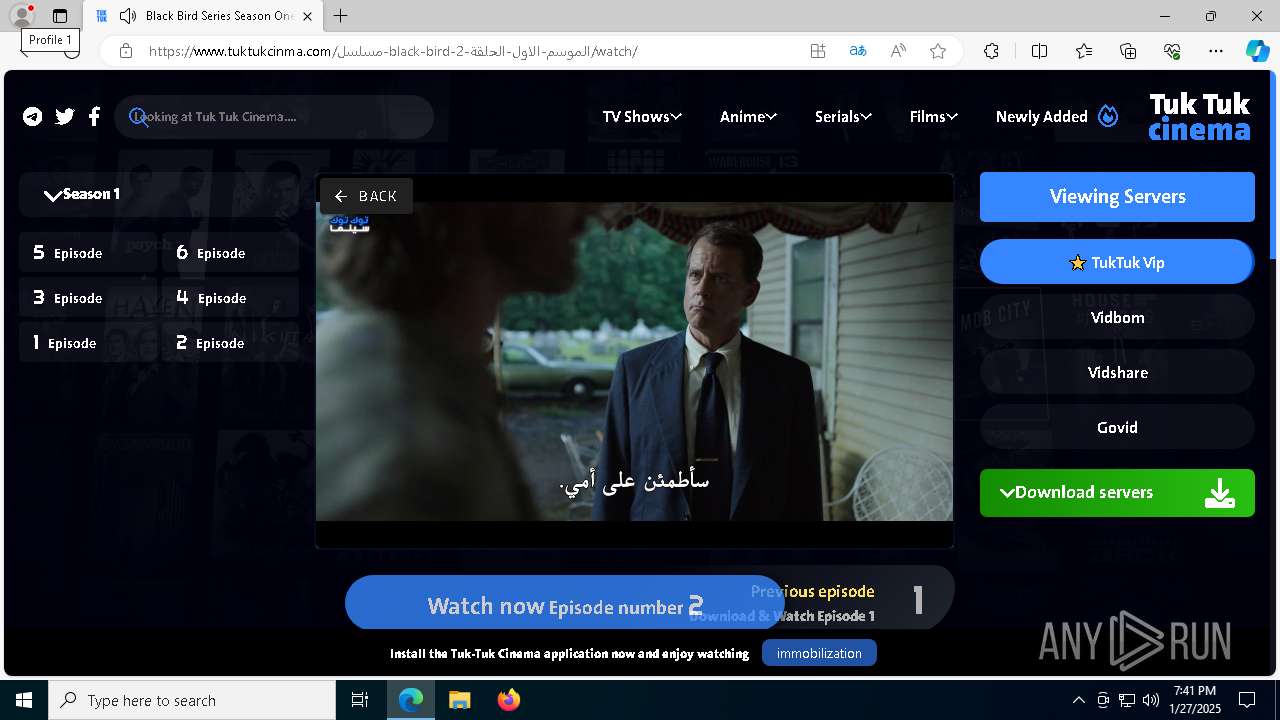Add this page to favorites star
The width and height of the screenshot is (1280, 720).
(x=938, y=51)
